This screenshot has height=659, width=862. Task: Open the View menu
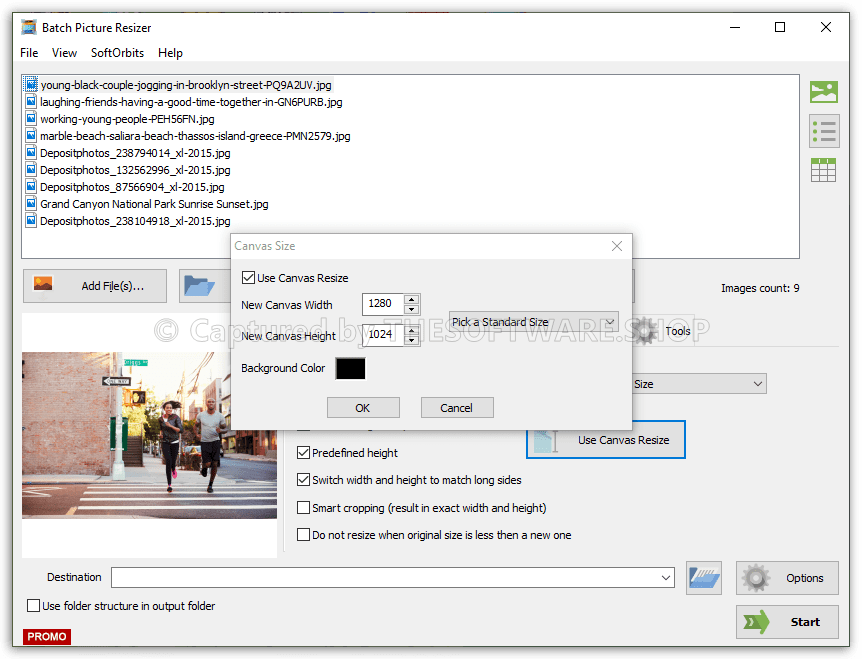[64, 53]
